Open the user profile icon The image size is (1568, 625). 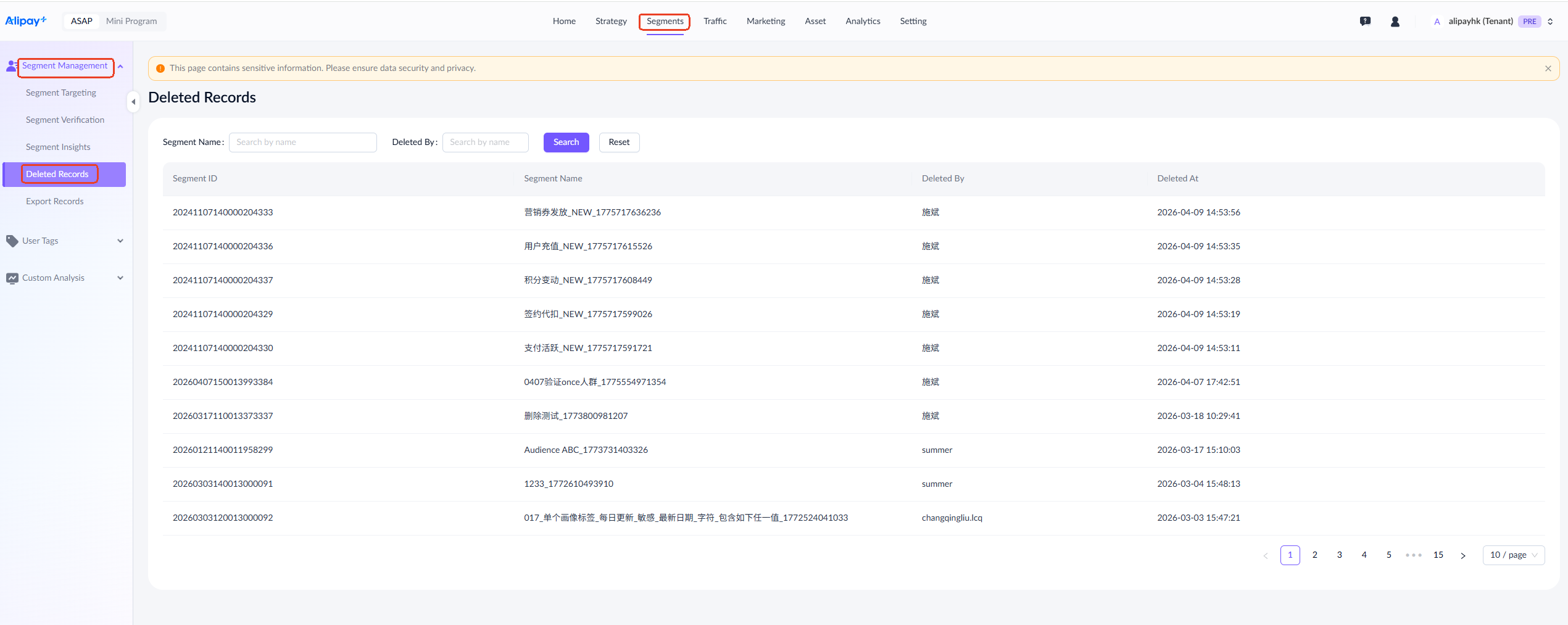[x=1395, y=22]
